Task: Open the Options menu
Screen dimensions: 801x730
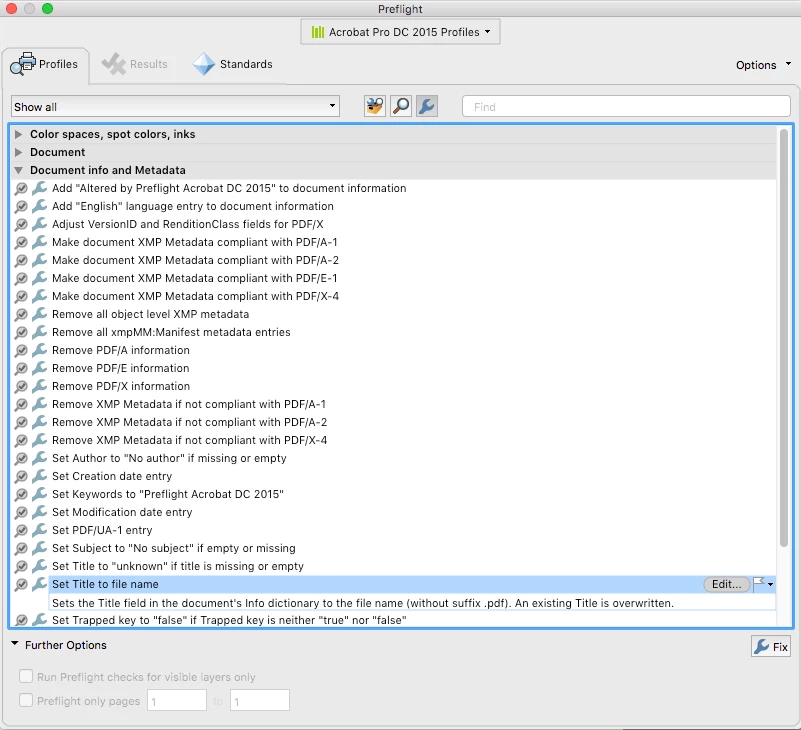Action: coord(763,65)
